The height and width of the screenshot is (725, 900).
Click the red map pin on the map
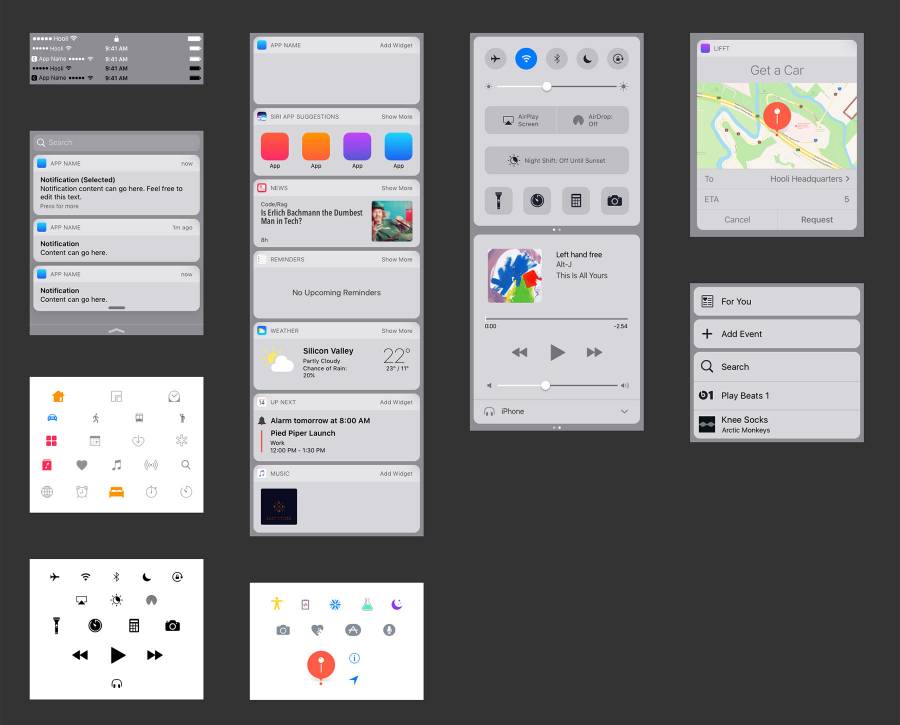tap(776, 116)
